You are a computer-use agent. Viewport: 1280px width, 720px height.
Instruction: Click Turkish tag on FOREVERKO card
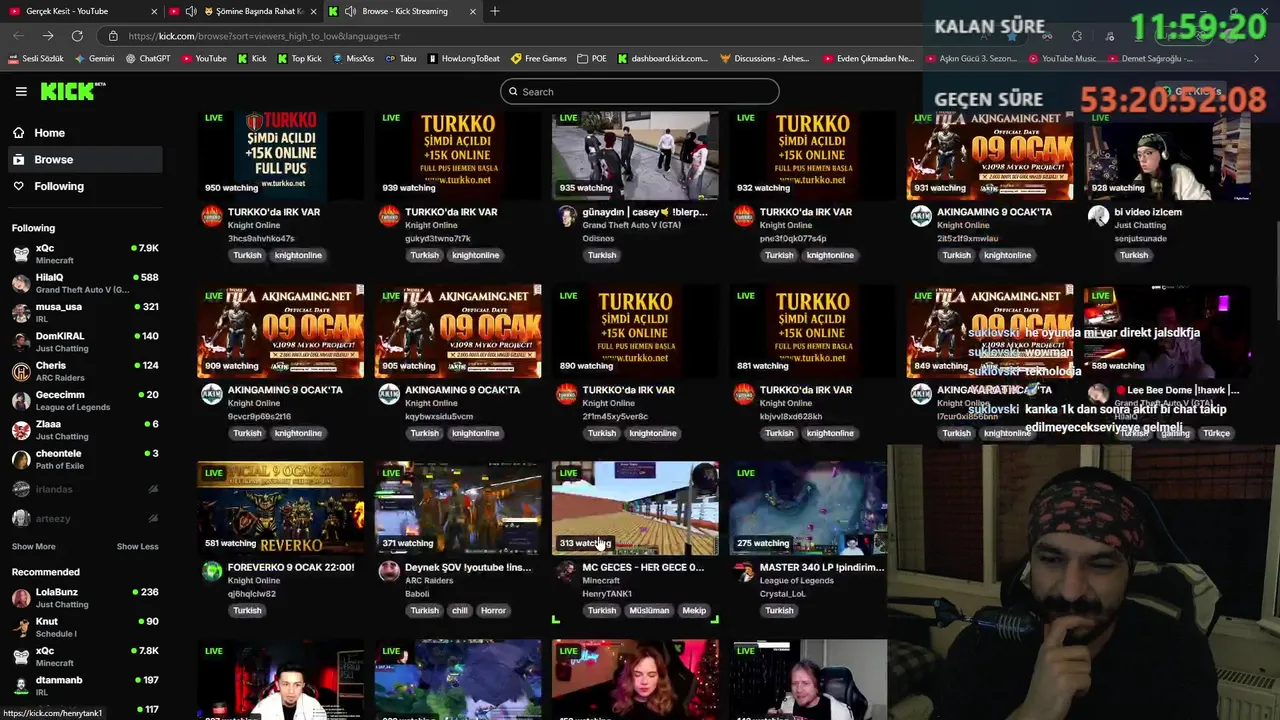coord(247,611)
